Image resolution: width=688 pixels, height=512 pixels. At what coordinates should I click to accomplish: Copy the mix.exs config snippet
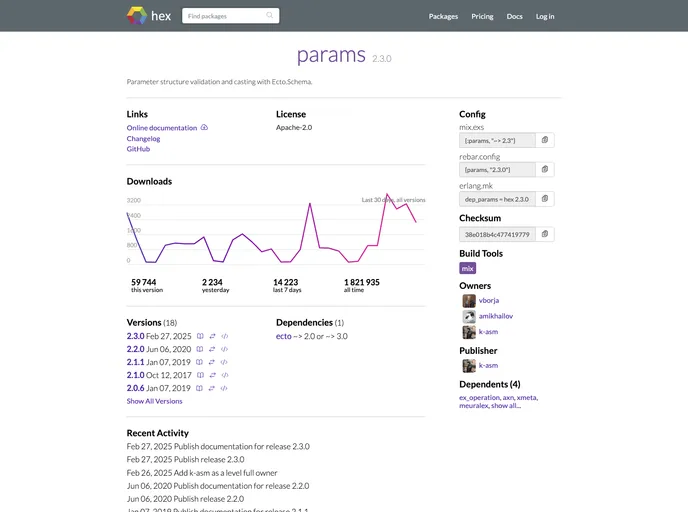pos(545,140)
